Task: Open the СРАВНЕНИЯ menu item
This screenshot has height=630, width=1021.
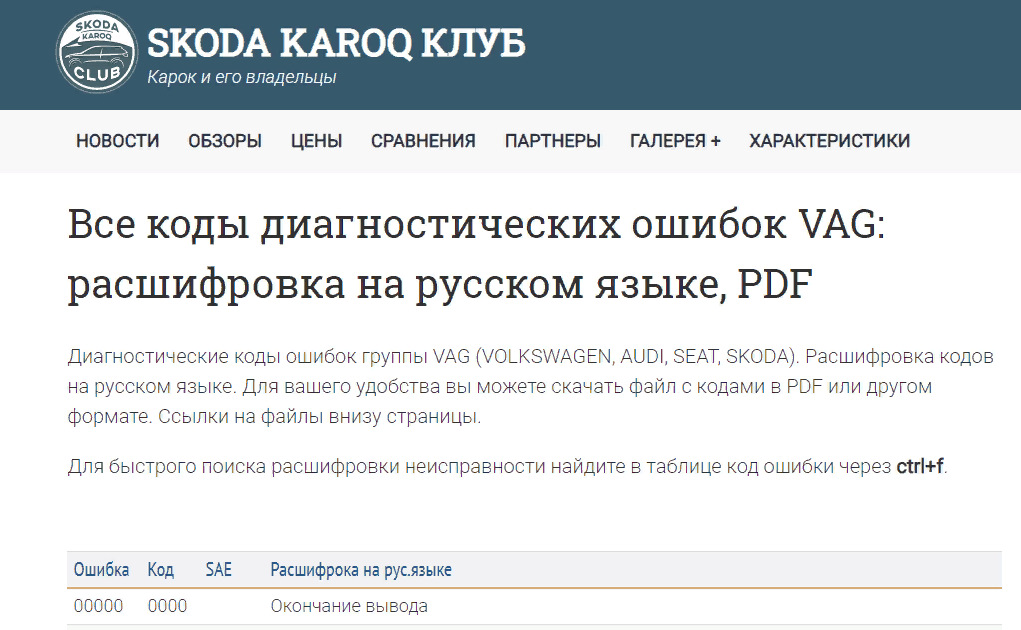Action: coord(423,141)
